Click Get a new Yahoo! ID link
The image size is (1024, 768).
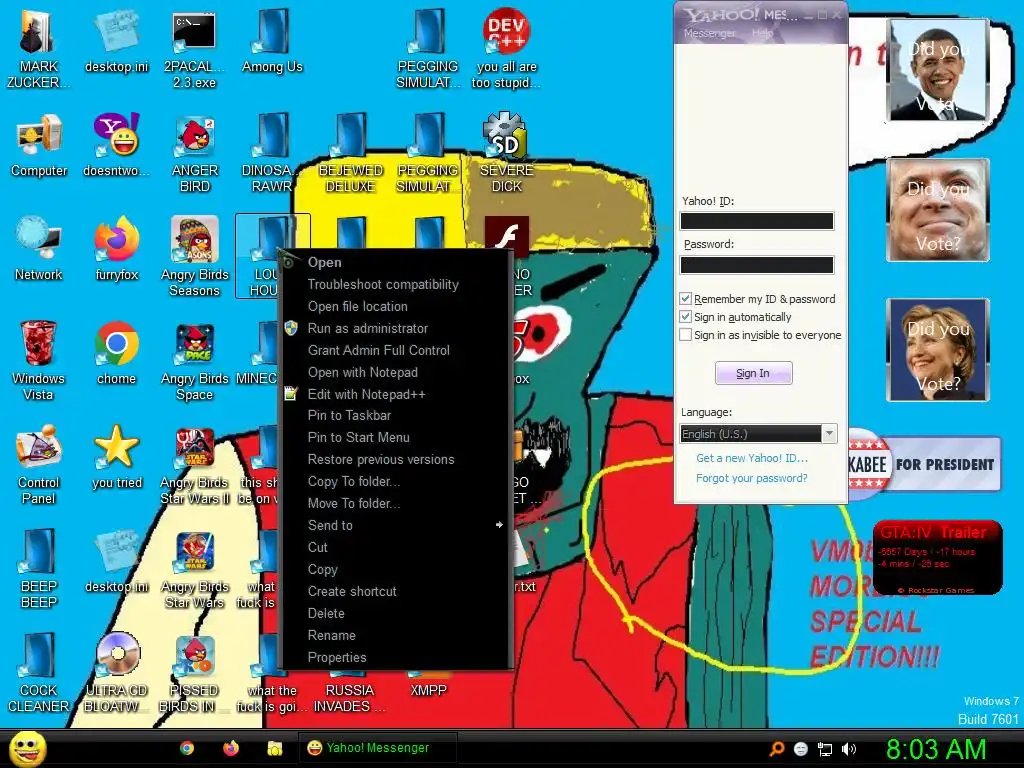point(752,458)
